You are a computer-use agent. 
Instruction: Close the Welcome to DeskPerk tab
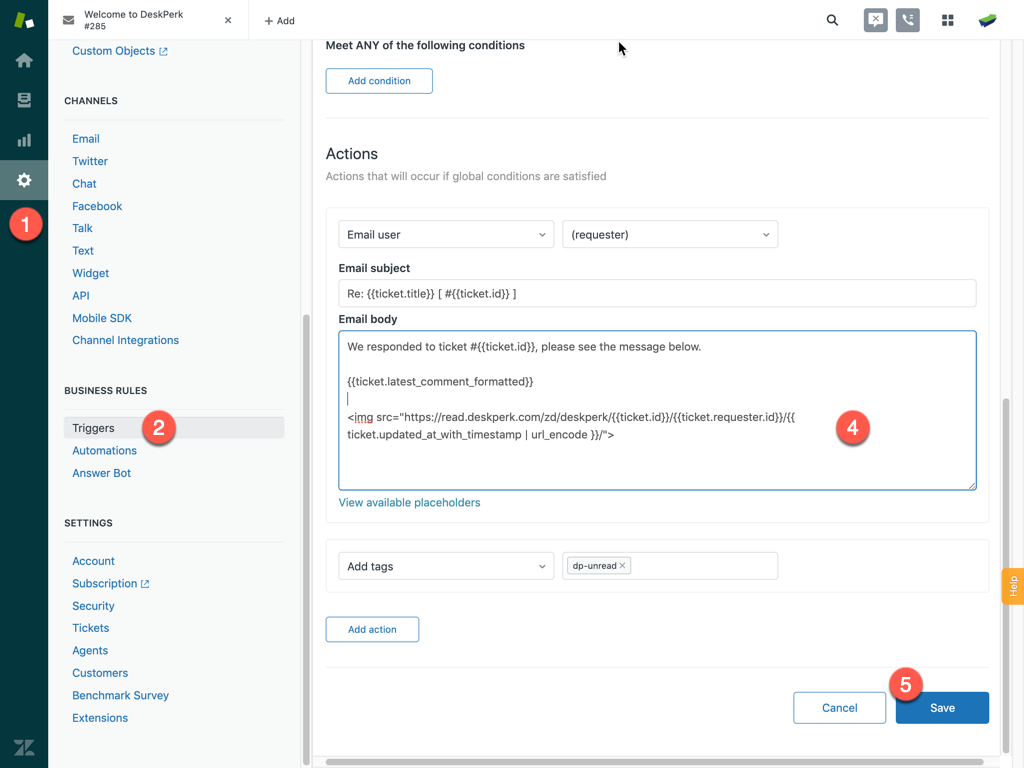point(228,20)
